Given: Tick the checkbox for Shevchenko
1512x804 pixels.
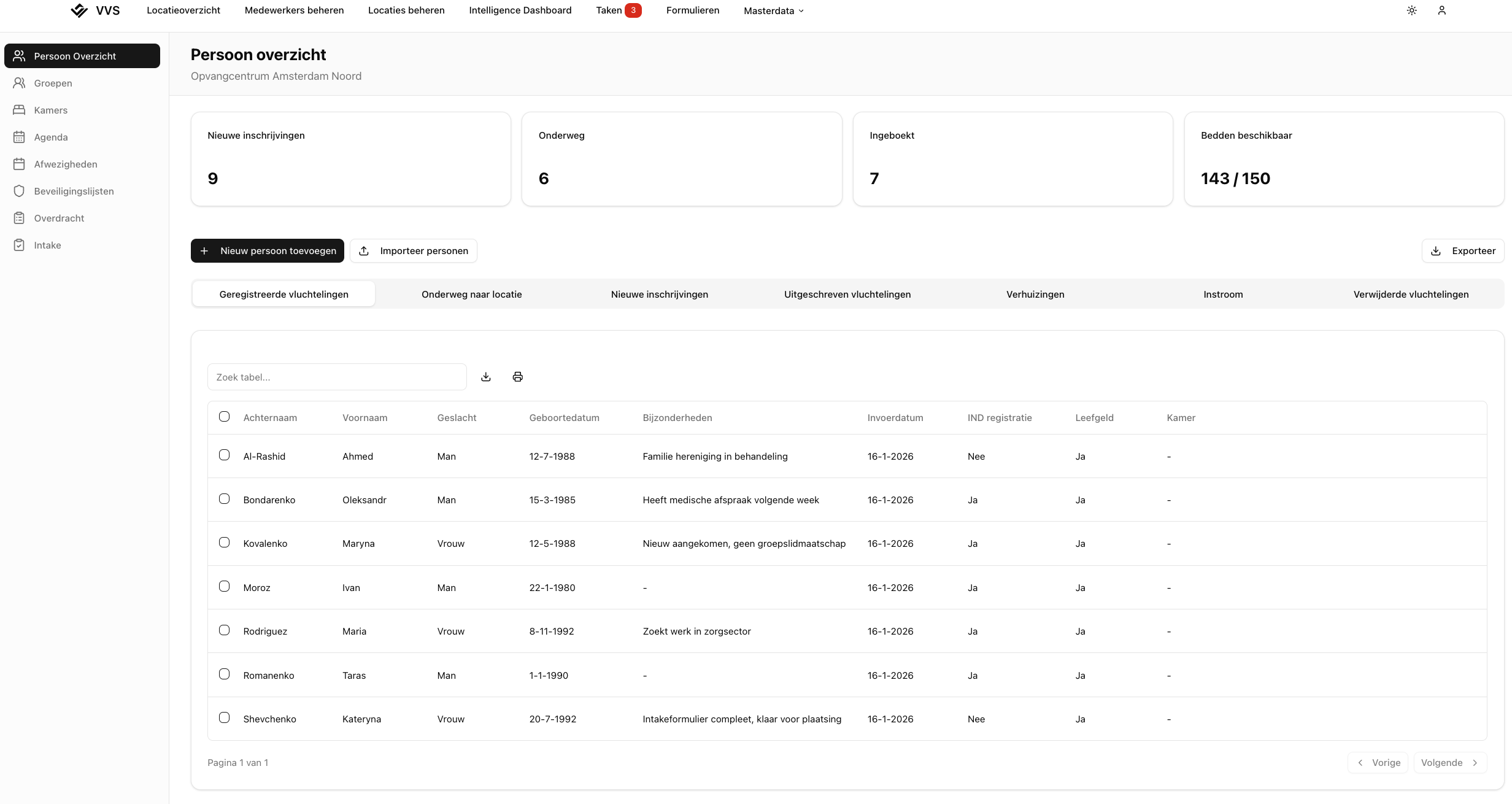Looking at the screenshot, I should 225,718.
